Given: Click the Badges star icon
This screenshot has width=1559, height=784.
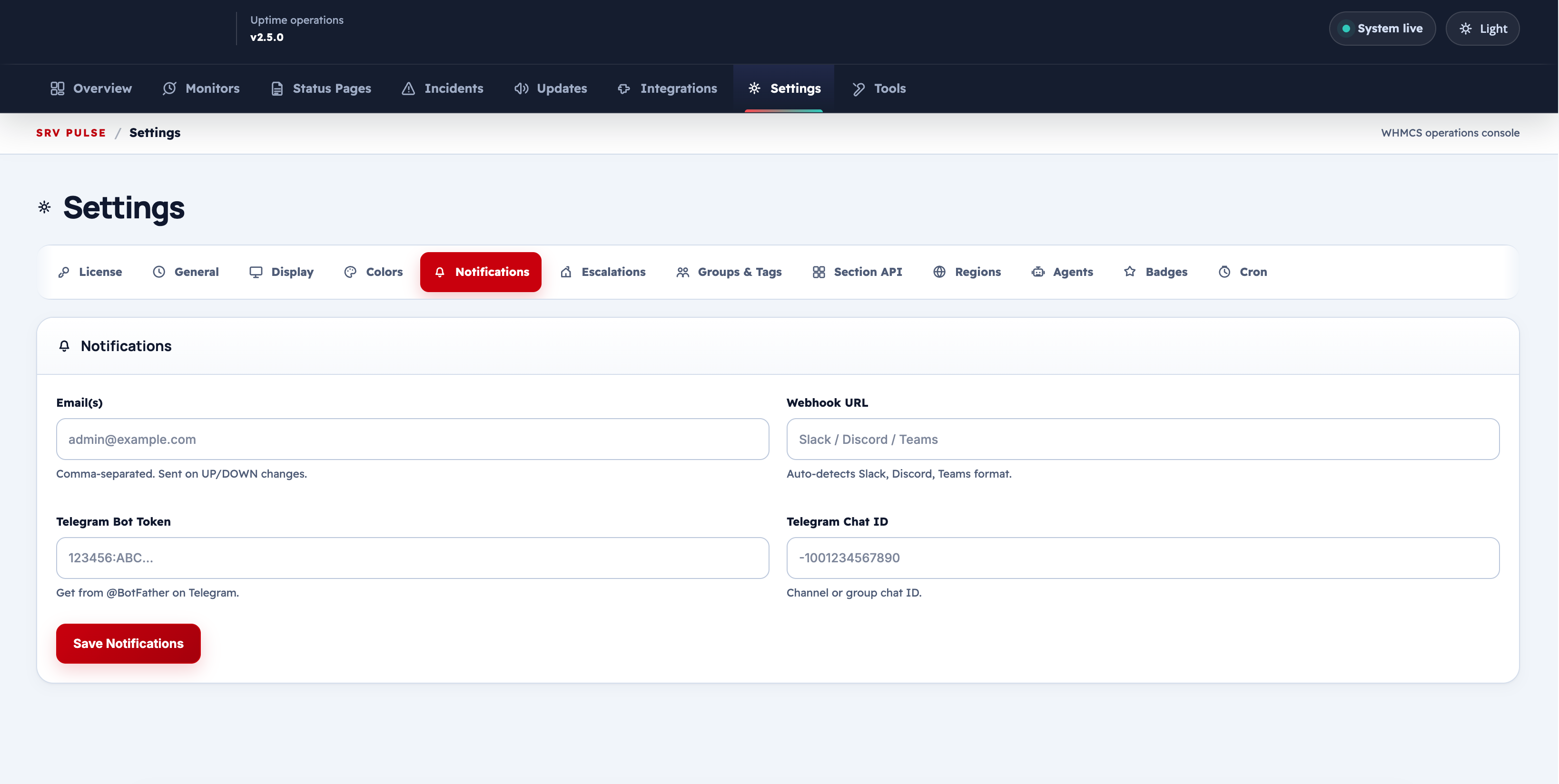Looking at the screenshot, I should pyautogui.click(x=1130, y=272).
